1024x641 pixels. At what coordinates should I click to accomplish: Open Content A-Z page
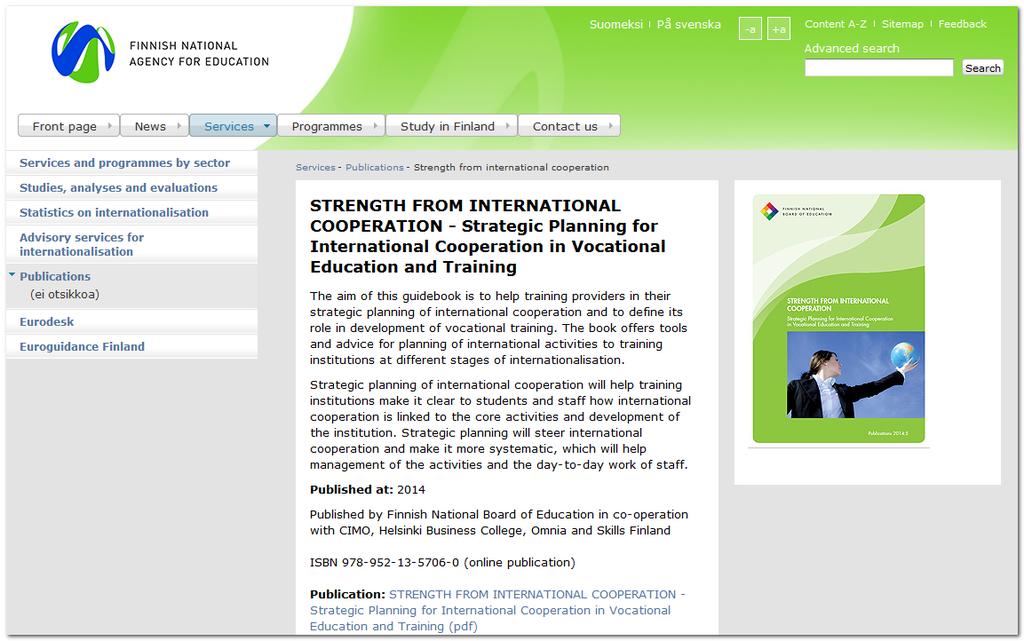point(835,24)
